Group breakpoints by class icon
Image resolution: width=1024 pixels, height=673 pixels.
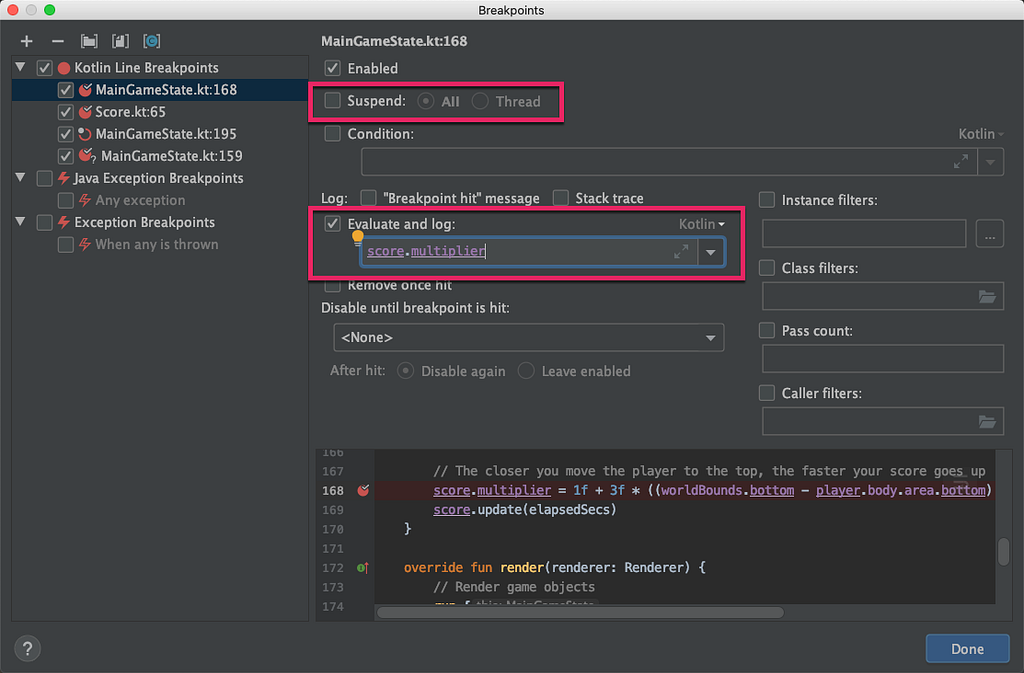[x=152, y=41]
